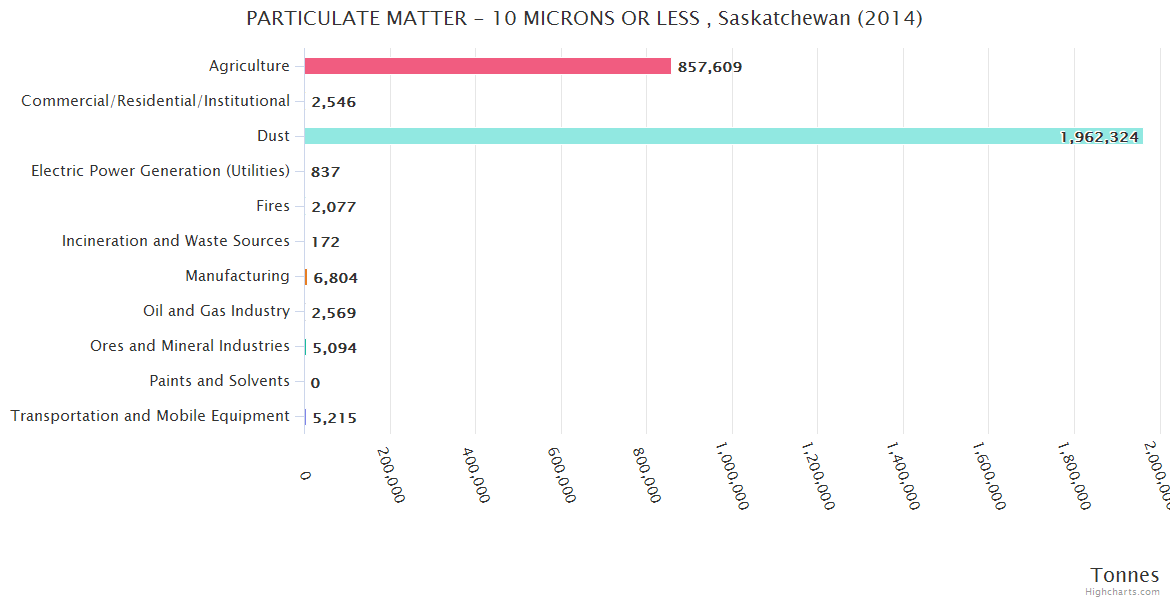The width and height of the screenshot is (1170, 600).
Task: Select the Oil and Gas Industry label
Action: coord(216,311)
